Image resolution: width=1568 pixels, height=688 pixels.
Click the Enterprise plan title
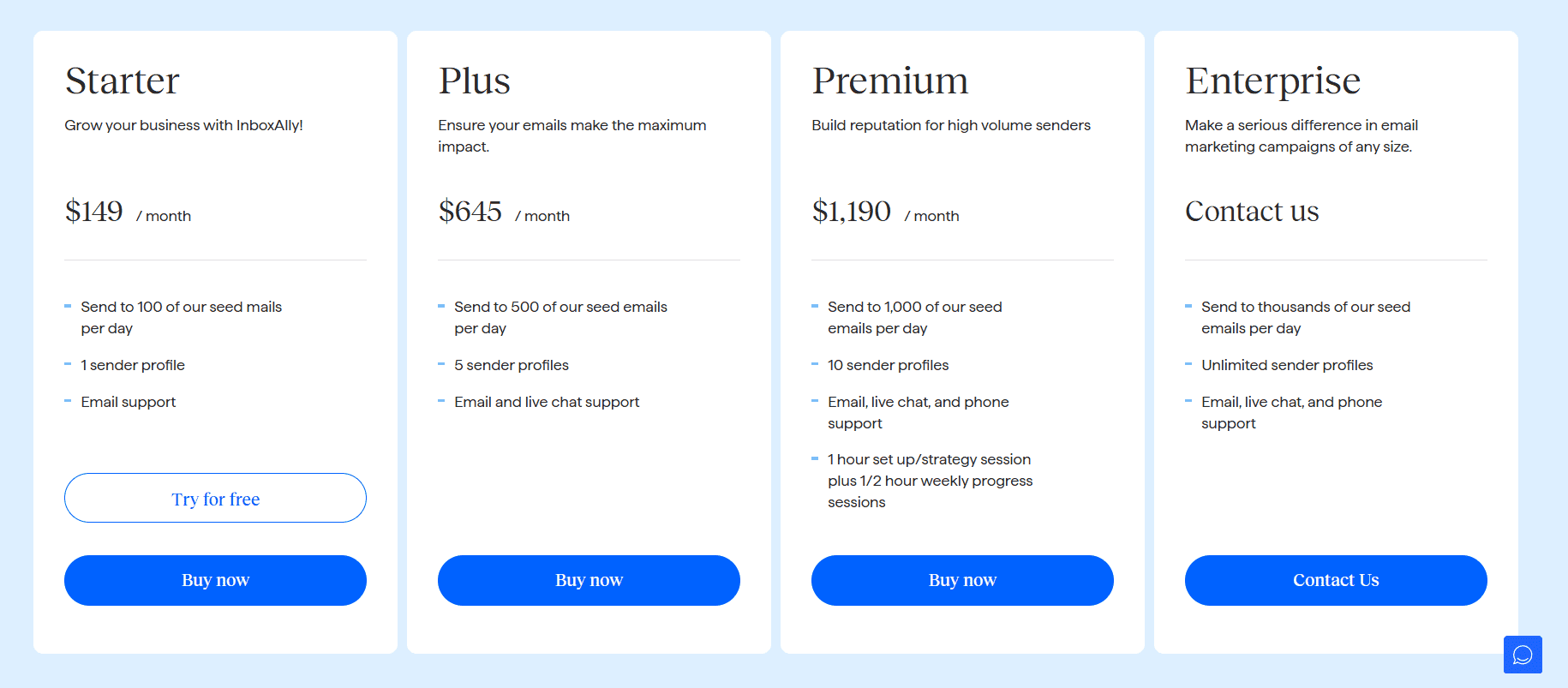[x=1273, y=81]
